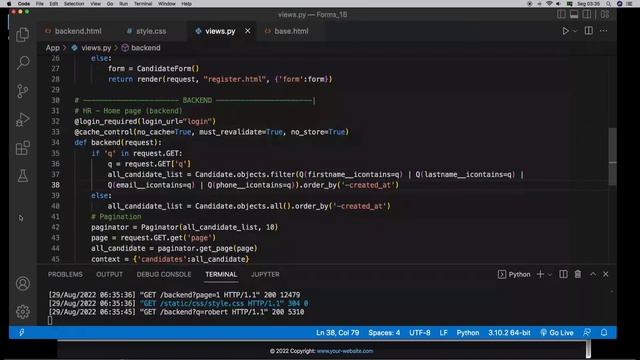
Task: Click remote window status bar icon
Action: (22, 333)
